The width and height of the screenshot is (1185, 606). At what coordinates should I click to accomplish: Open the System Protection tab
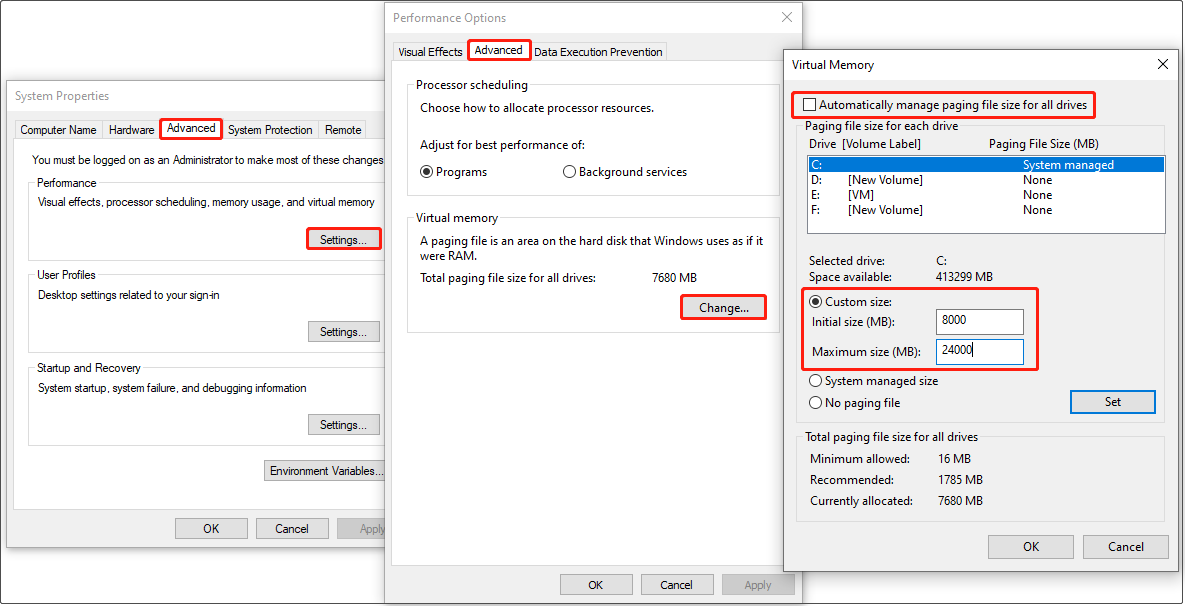270,130
